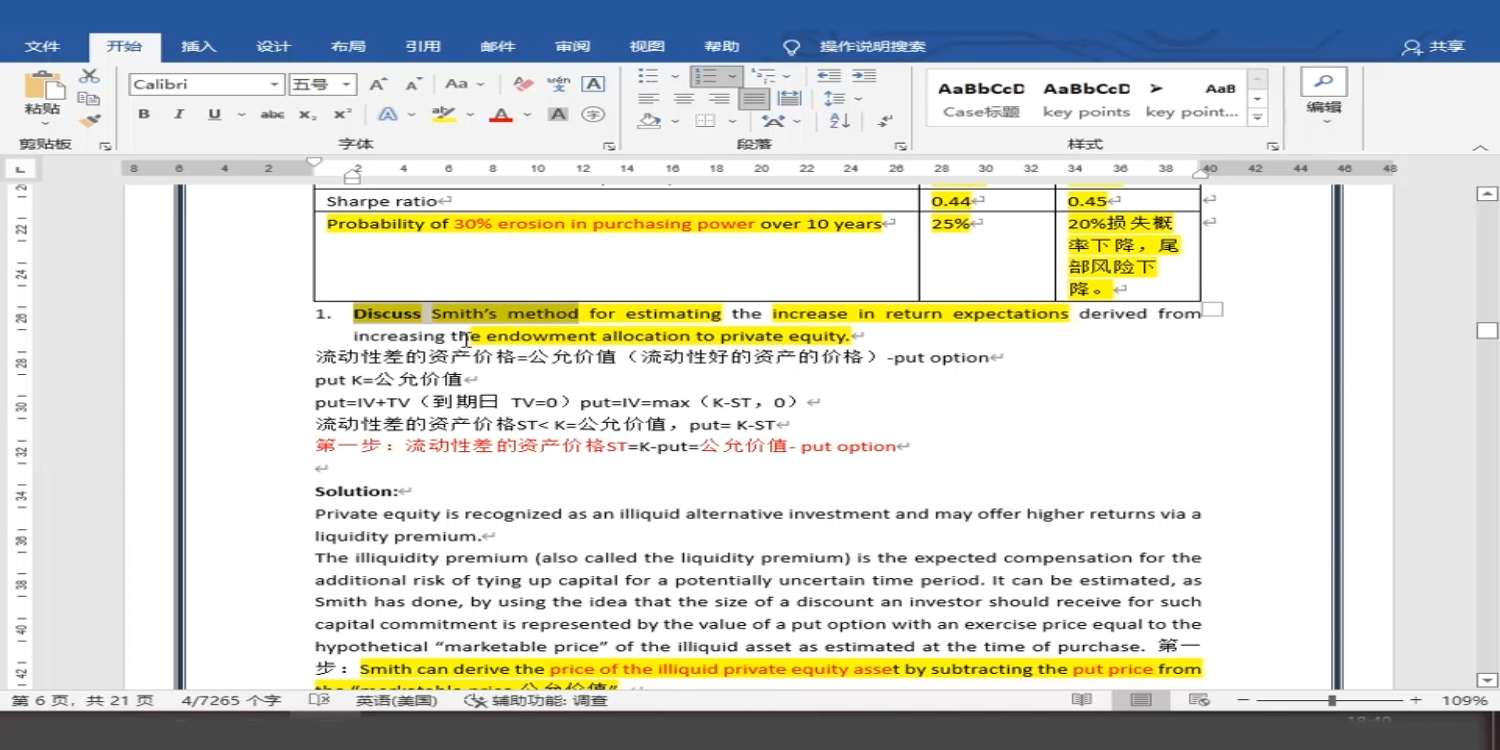Image resolution: width=1500 pixels, height=750 pixels.
Task: Click the Increase Indent icon
Action: click(x=864, y=76)
